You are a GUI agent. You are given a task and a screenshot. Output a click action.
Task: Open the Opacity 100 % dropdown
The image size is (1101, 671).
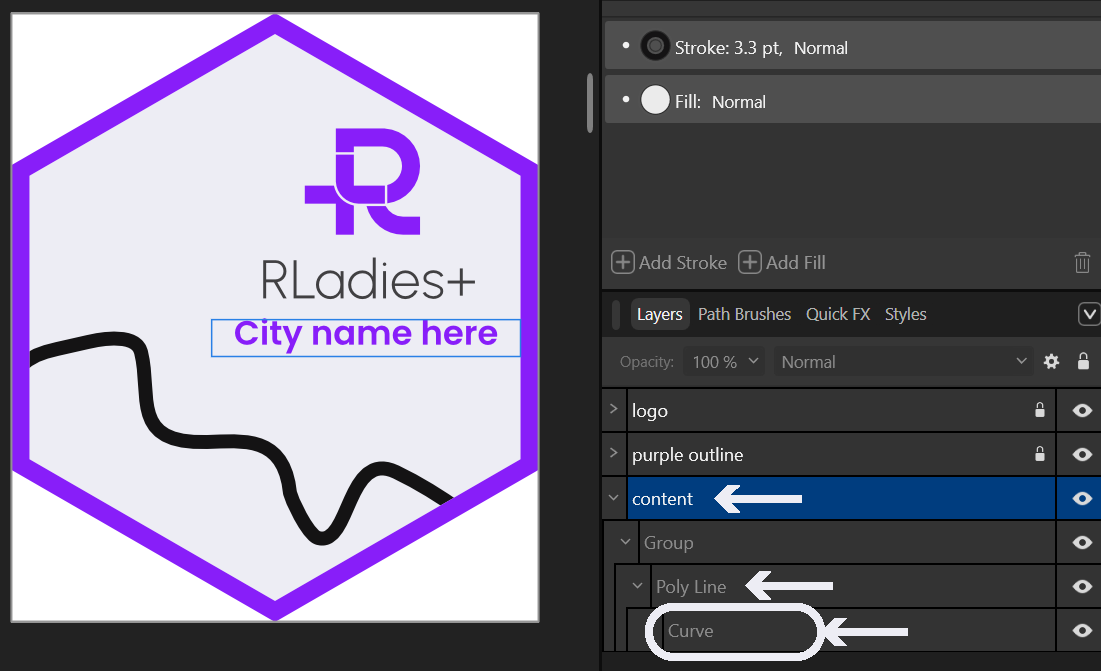click(x=724, y=361)
